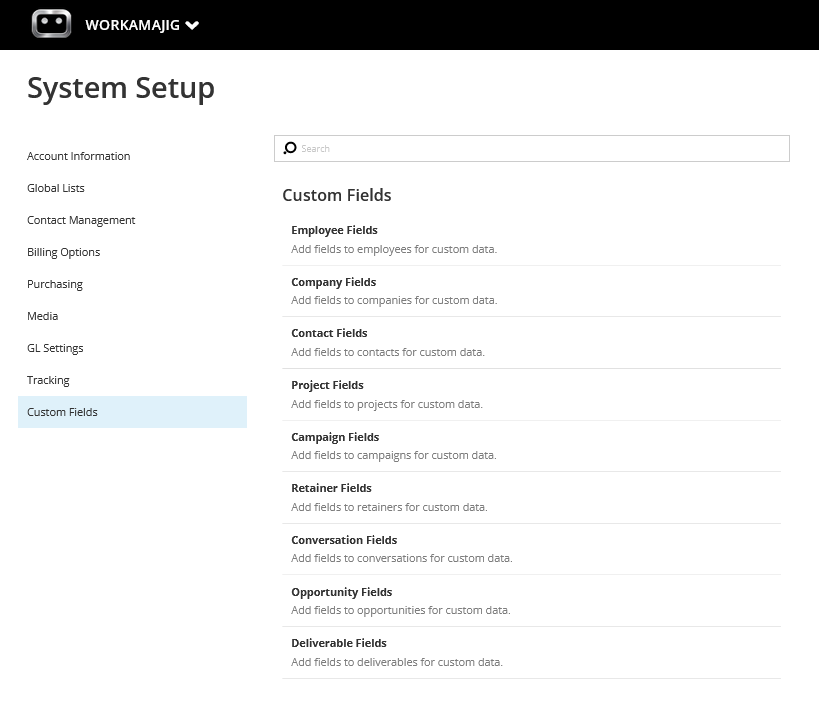
Task: Go to Billing Options
Action: coord(63,252)
